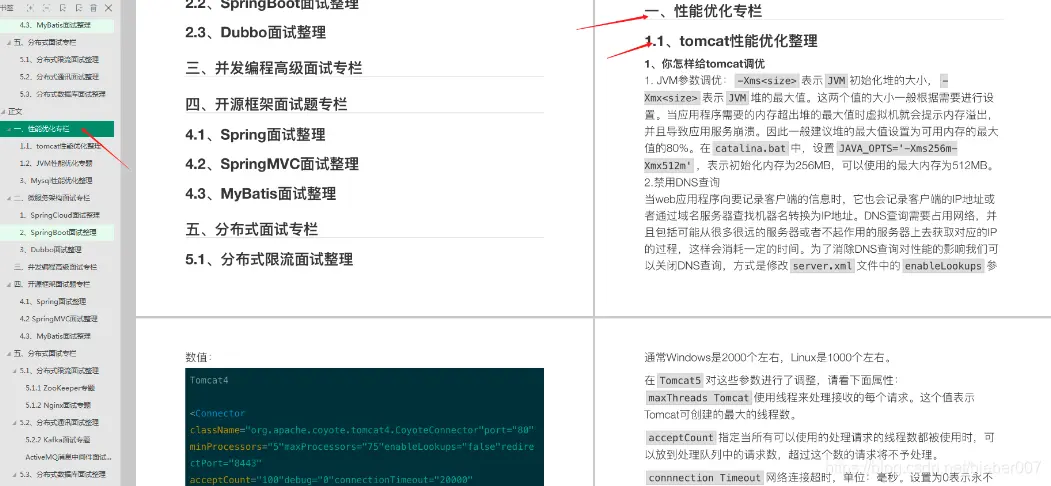
Task: Select the 正文 bookmark entry
Action: point(15,111)
